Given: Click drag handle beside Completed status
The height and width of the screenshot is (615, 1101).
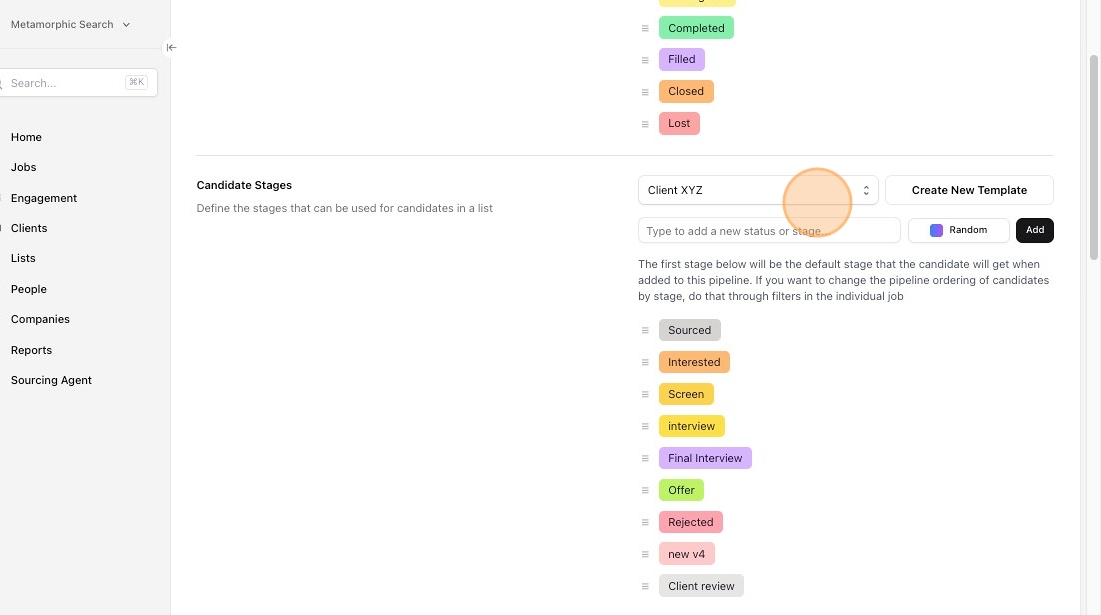Looking at the screenshot, I should pyautogui.click(x=645, y=28).
